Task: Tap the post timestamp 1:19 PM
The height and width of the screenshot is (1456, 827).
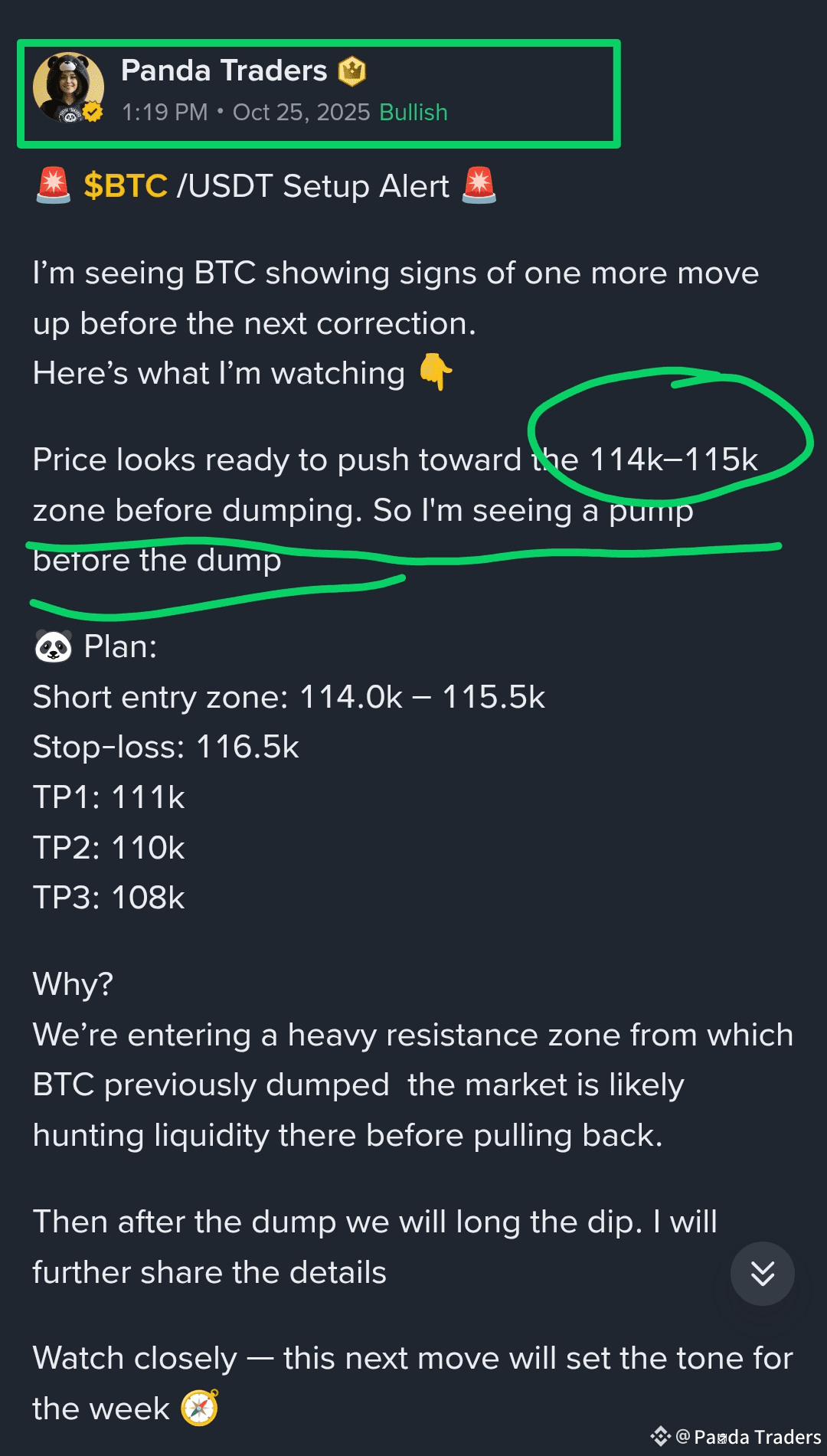Action: (x=165, y=112)
